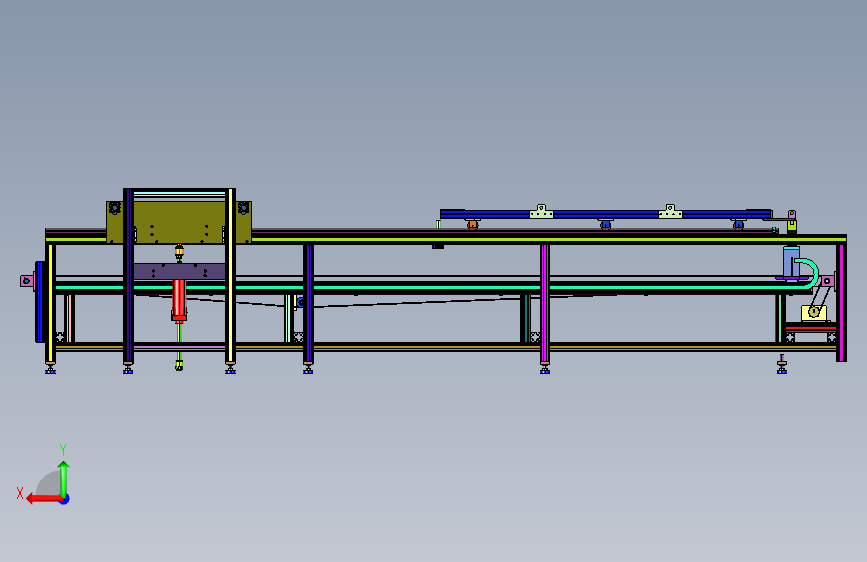Click the green Y axis arrow of the triad
867x562 pixels.
pos(64,478)
